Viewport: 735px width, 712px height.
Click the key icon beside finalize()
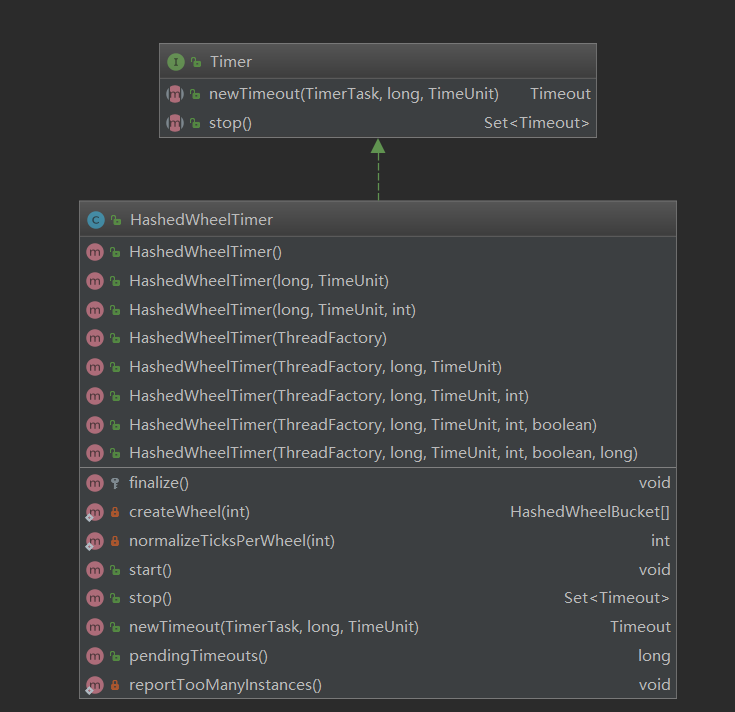coord(115,483)
